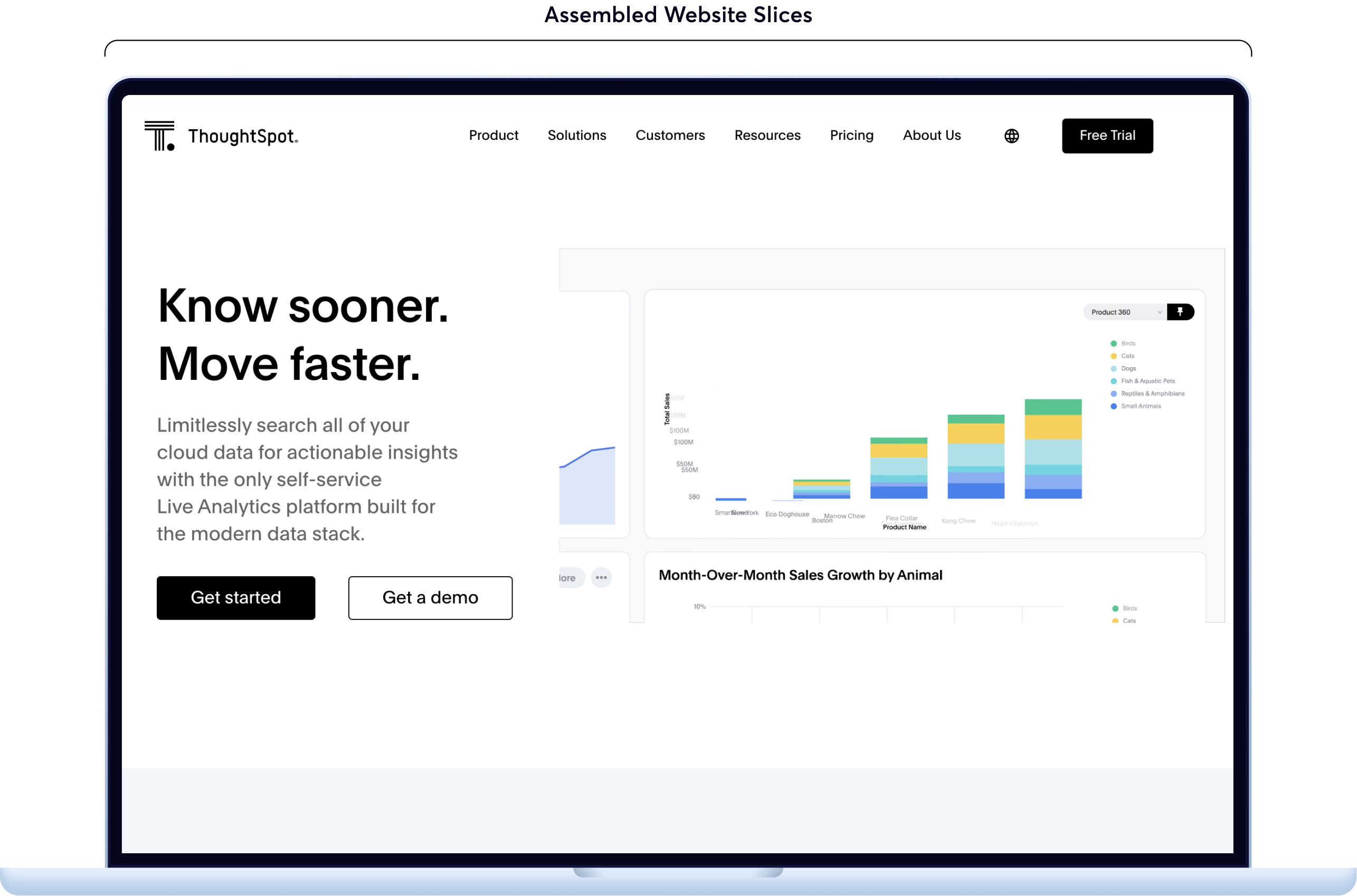
Task: Open the Customers page from navigation
Action: pyautogui.click(x=670, y=136)
